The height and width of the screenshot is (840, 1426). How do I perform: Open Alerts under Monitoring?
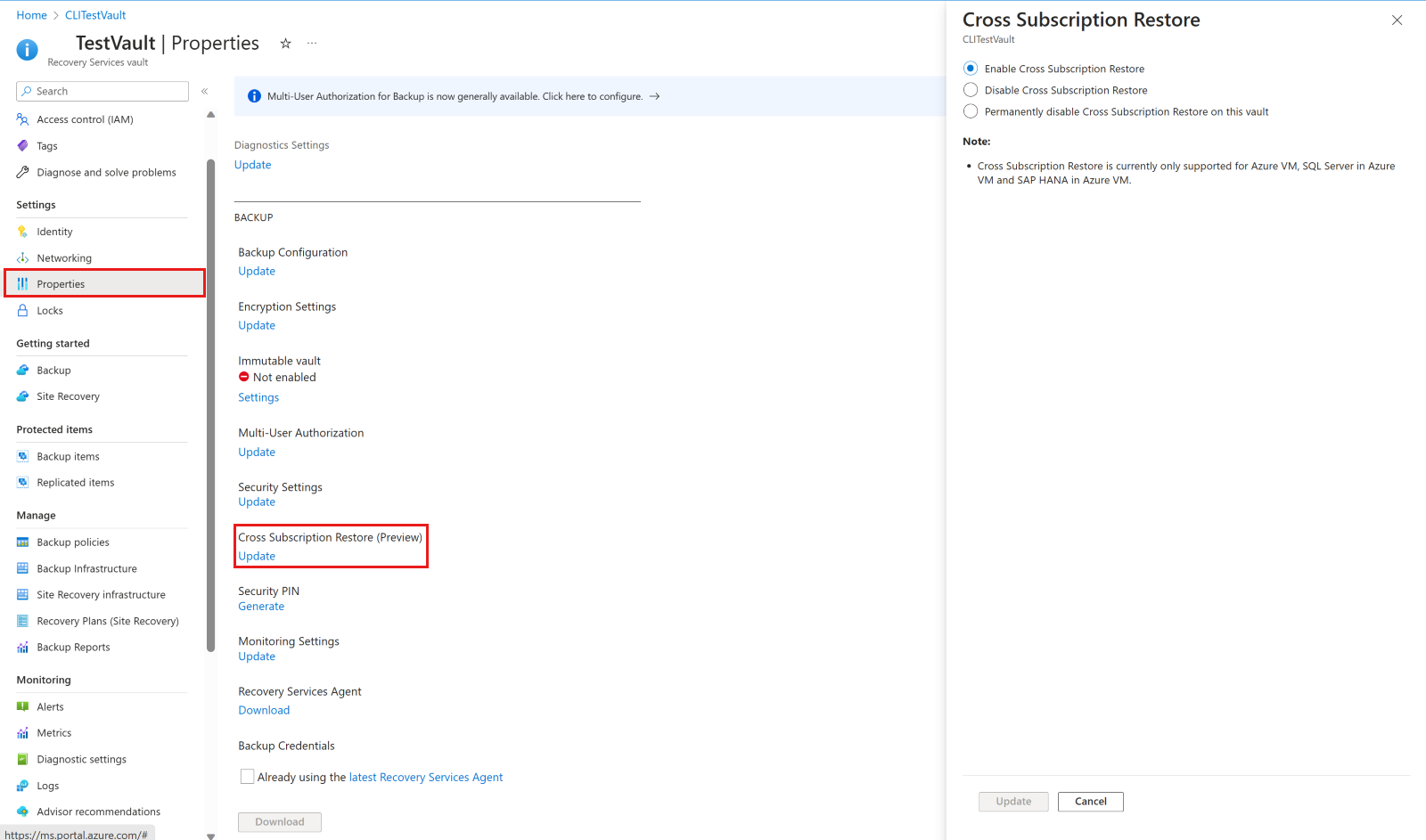click(49, 705)
